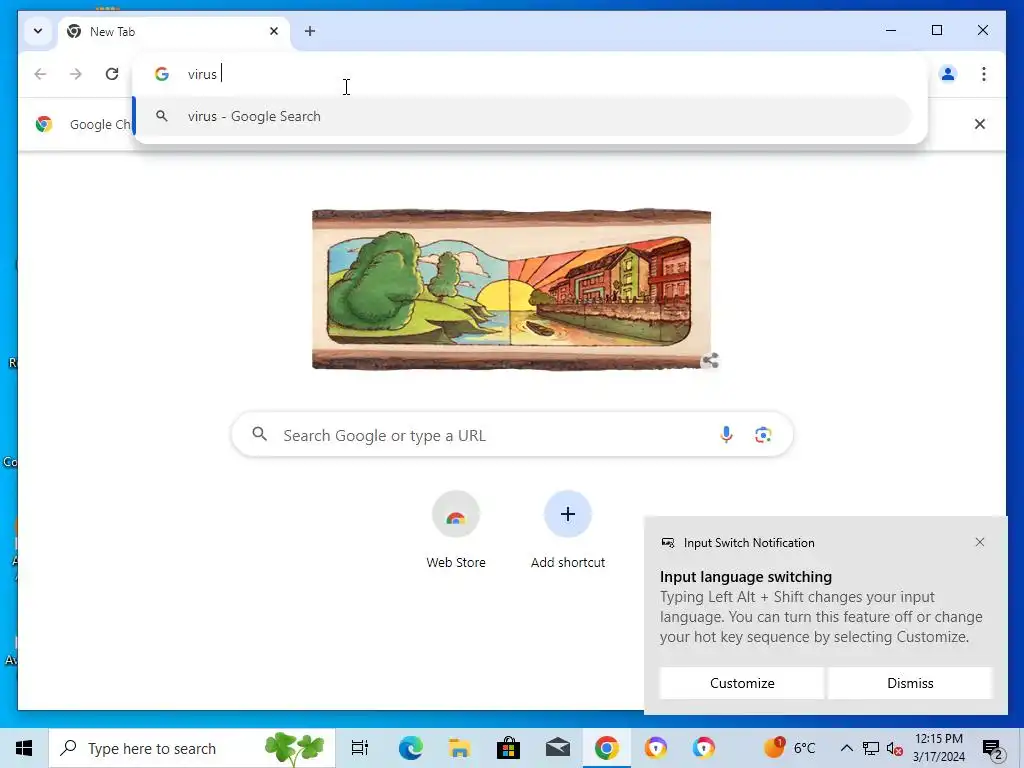This screenshot has width=1024, height=768.
Task: Click the address bar containing 'virus'
Action: click(x=529, y=74)
